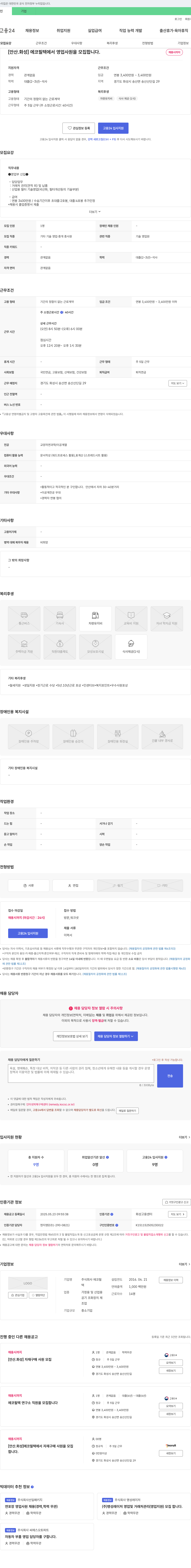Click 요약보기 for 자재구매 사원 모집
Image resolution: width=191 pixels, height=1568 pixels.
point(171,1363)
